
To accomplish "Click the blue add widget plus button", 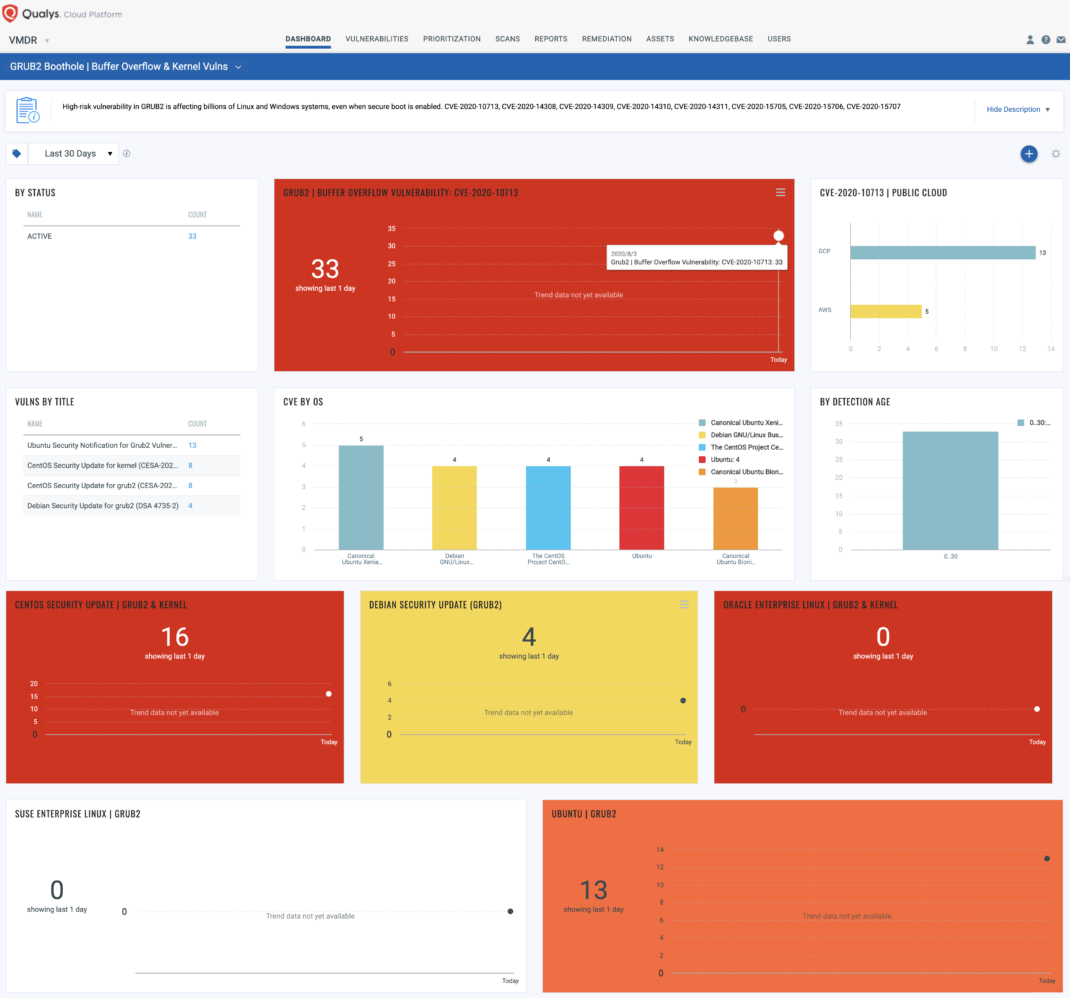I will click(1029, 154).
